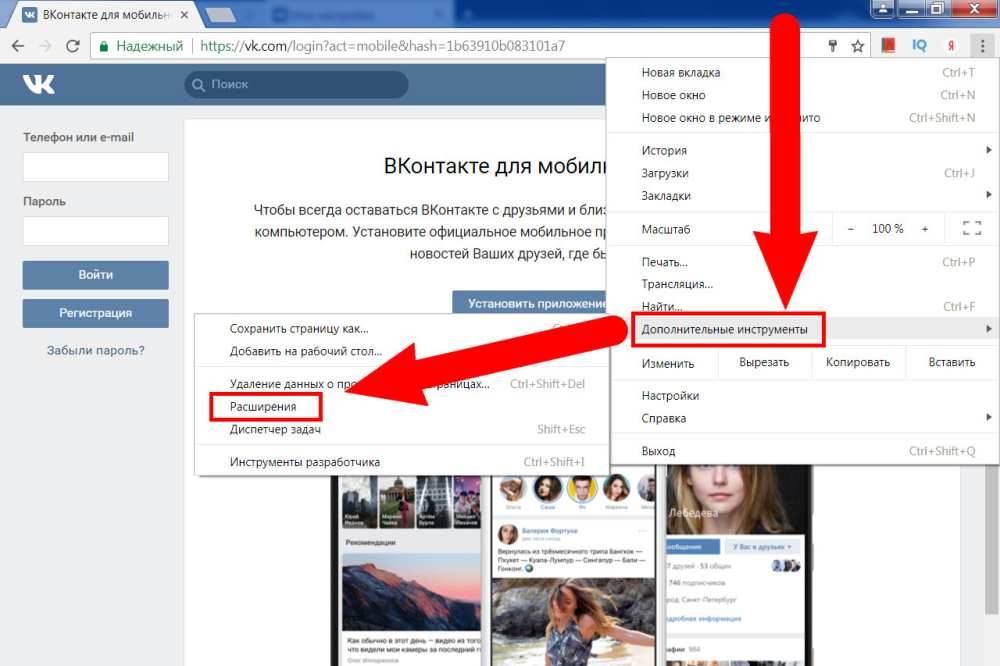
Task: Open the red book extension icon
Action: coord(888,45)
